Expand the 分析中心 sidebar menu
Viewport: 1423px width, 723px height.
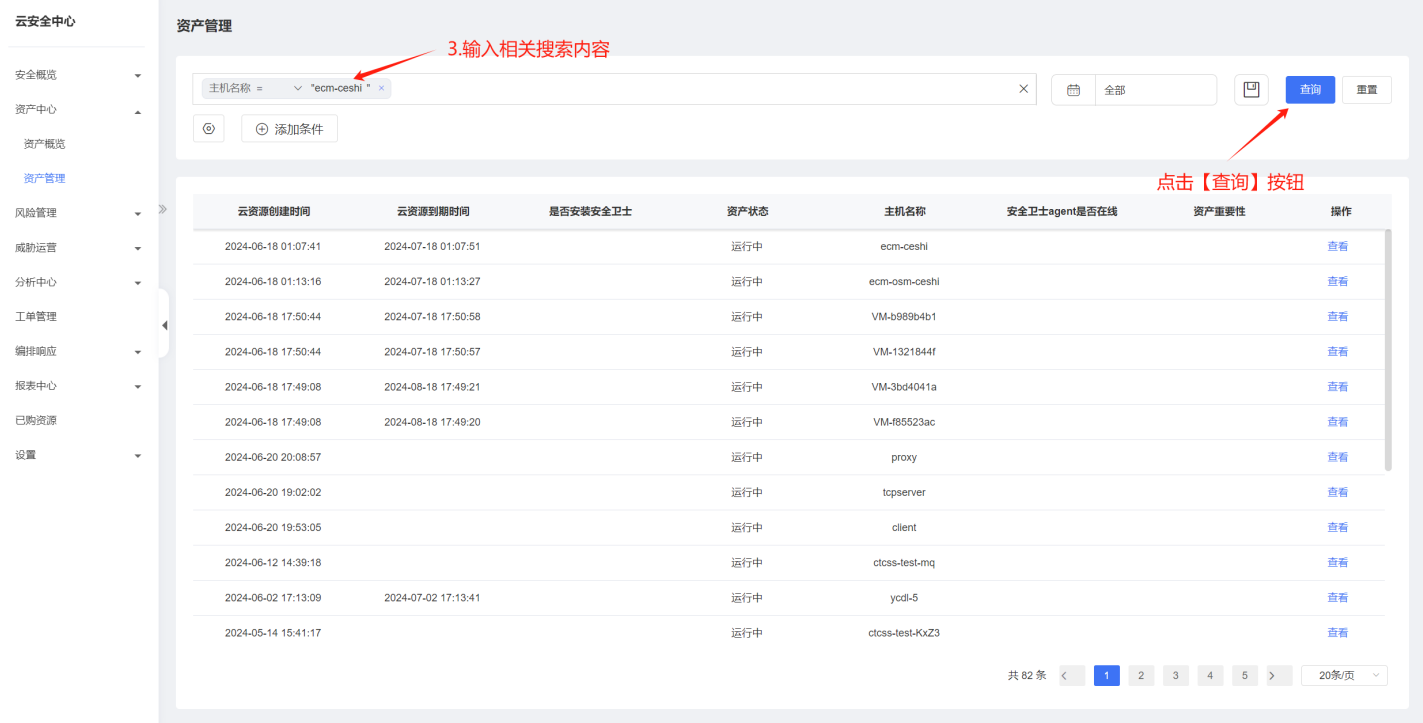click(78, 282)
